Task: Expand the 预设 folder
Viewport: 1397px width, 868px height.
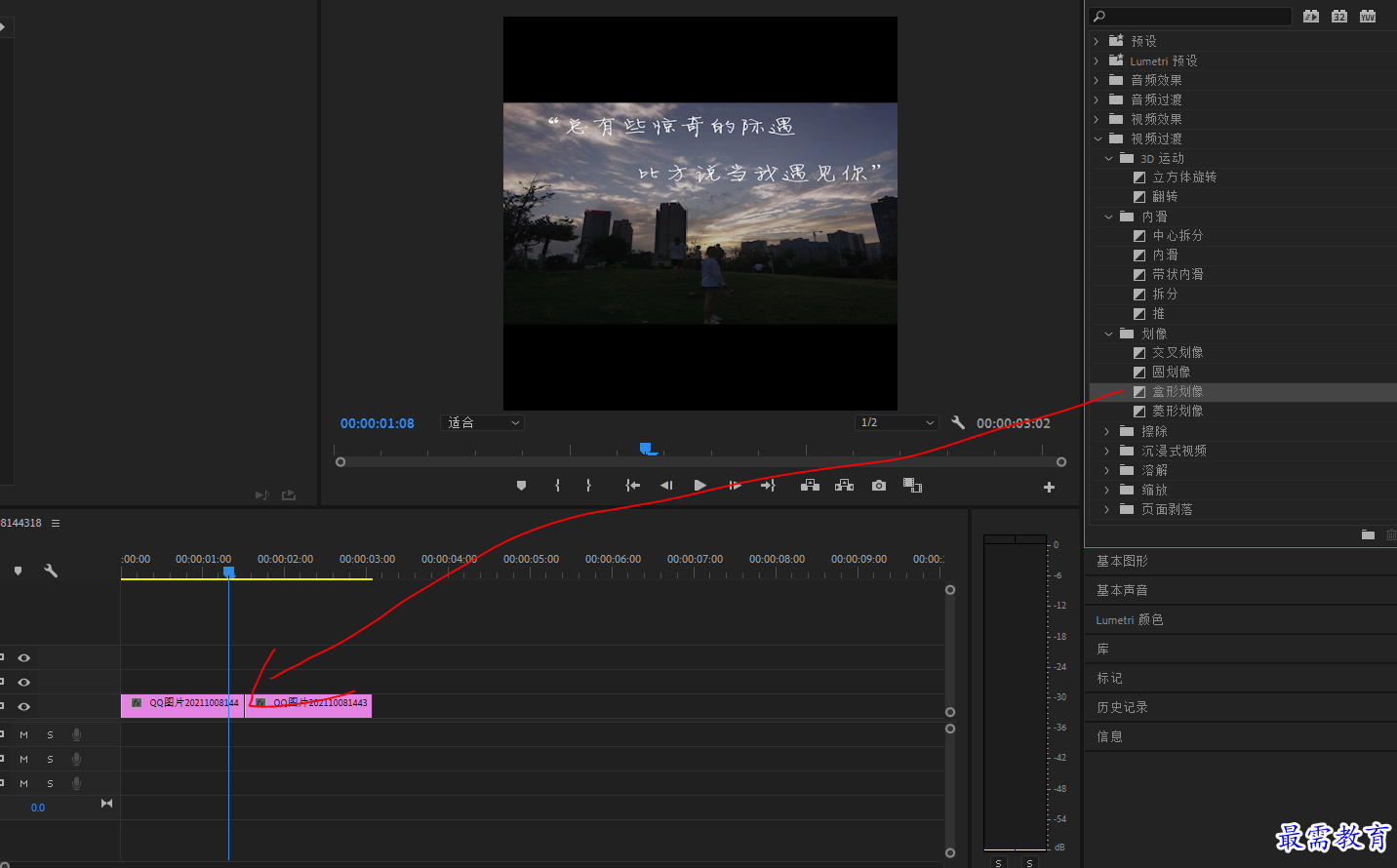Action: pyautogui.click(x=1097, y=41)
